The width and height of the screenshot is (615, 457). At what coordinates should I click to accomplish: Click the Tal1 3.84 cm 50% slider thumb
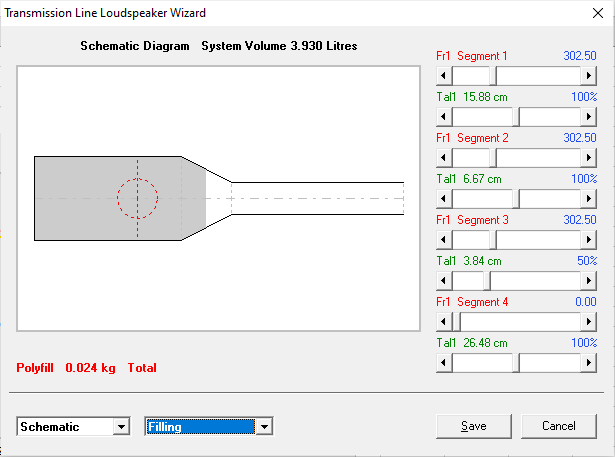tap(487, 280)
